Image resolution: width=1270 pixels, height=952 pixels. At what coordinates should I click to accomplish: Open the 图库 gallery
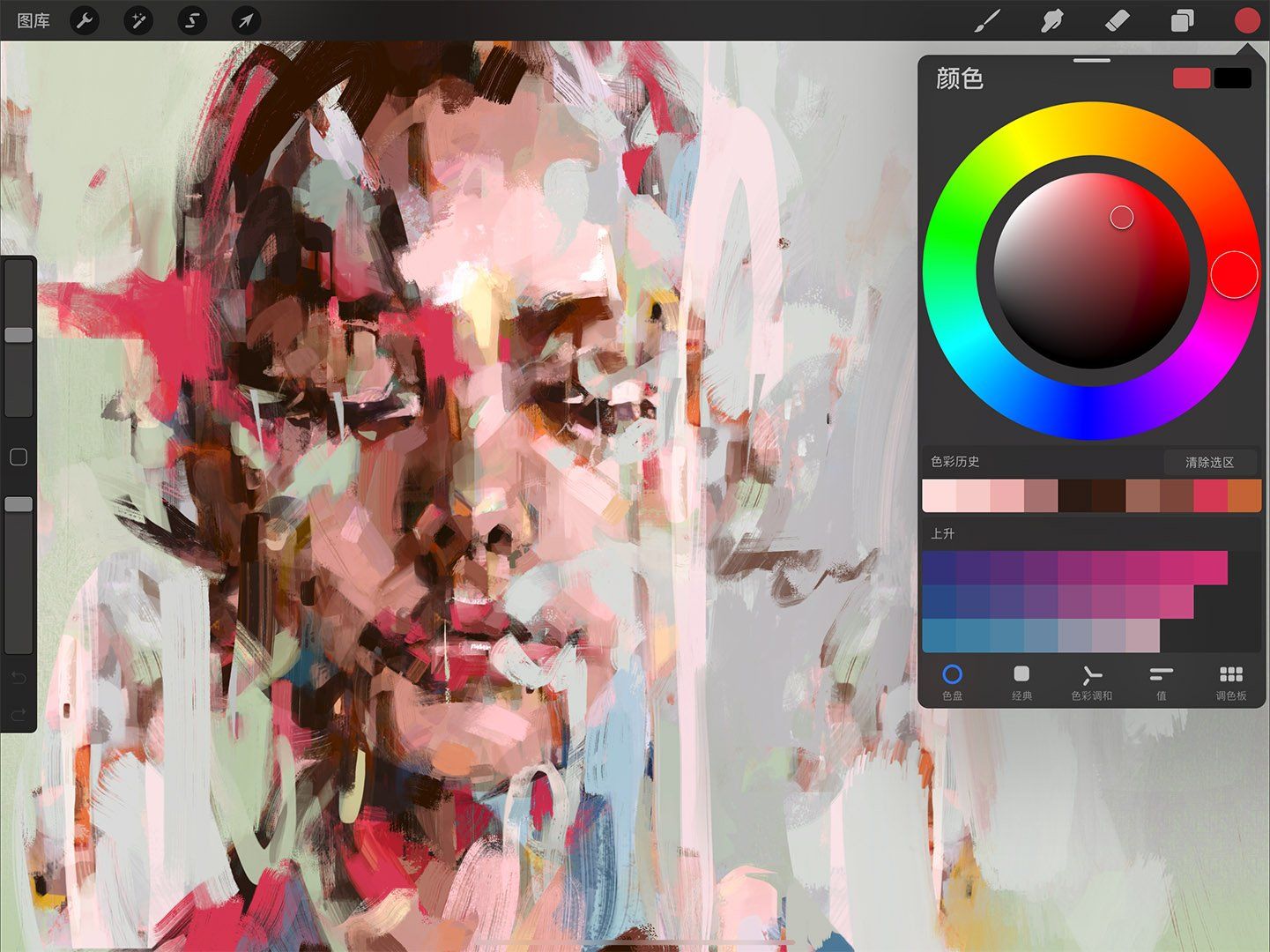[x=32, y=20]
